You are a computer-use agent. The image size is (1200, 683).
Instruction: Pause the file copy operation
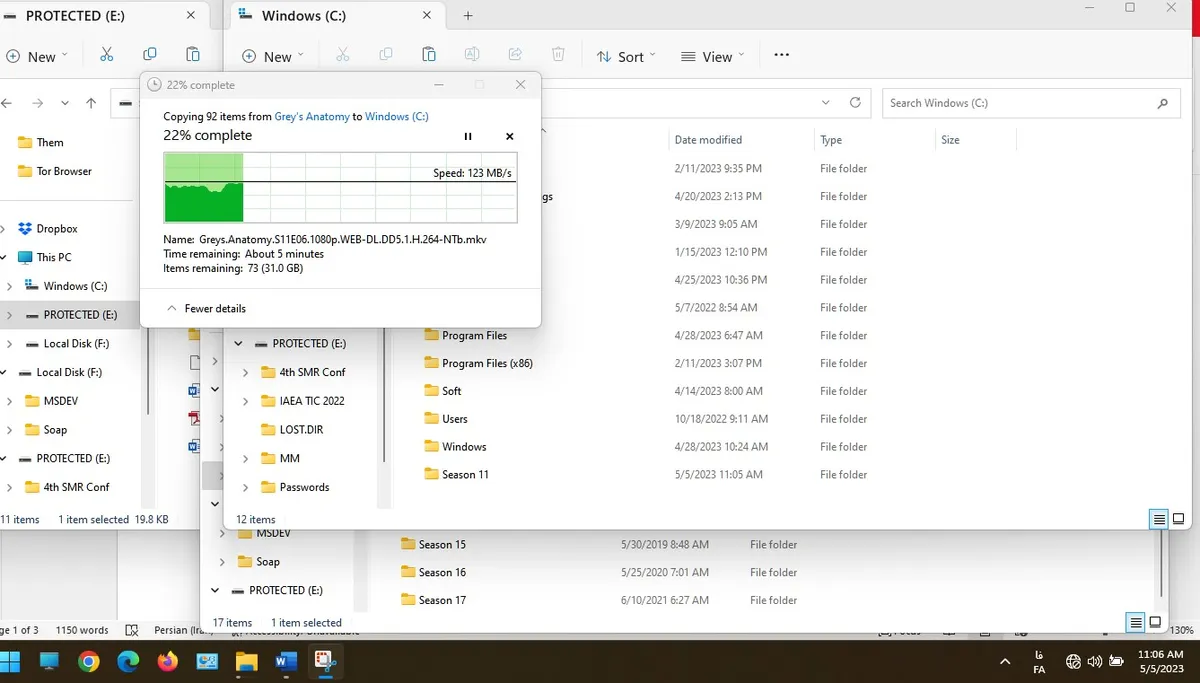pyautogui.click(x=468, y=136)
